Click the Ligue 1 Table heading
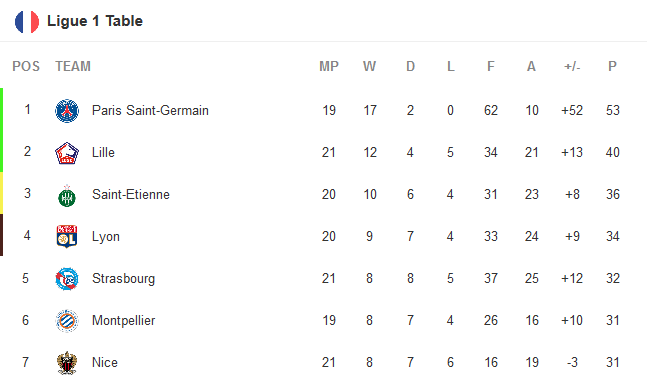 click(95, 21)
